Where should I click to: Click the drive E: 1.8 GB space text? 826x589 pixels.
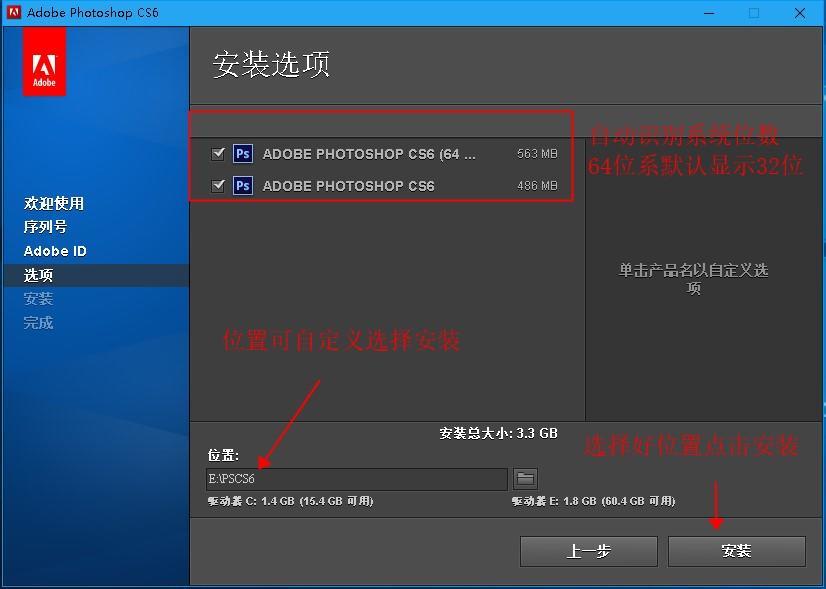pos(593,501)
